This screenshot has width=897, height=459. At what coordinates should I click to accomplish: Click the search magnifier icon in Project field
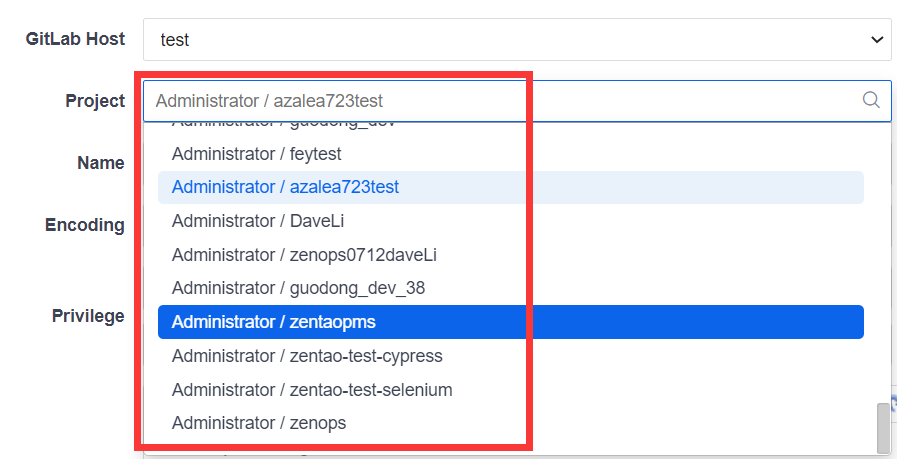[x=871, y=100]
